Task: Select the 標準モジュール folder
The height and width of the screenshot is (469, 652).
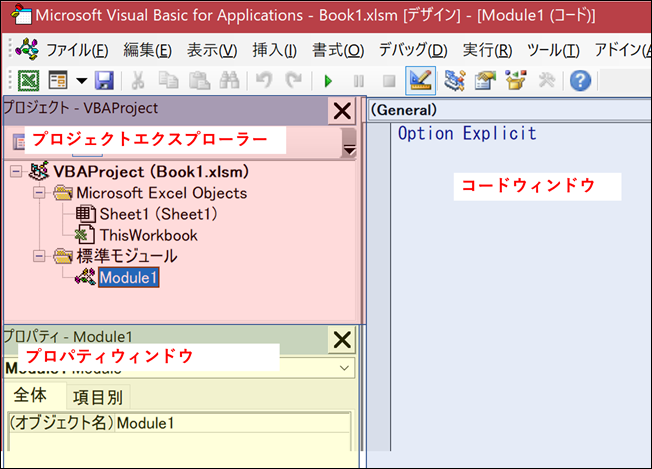Action: pyautogui.click(x=127, y=256)
